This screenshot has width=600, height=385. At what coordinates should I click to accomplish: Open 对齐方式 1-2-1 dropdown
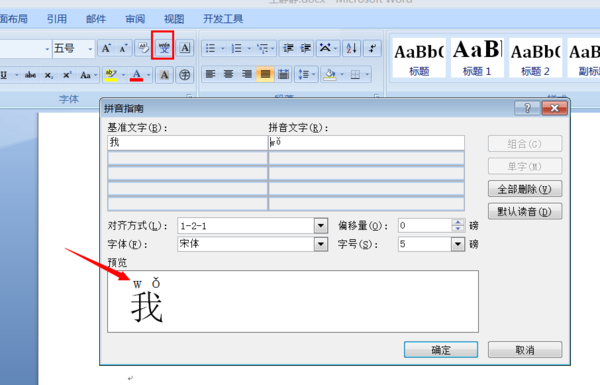click(x=321, y=226)
